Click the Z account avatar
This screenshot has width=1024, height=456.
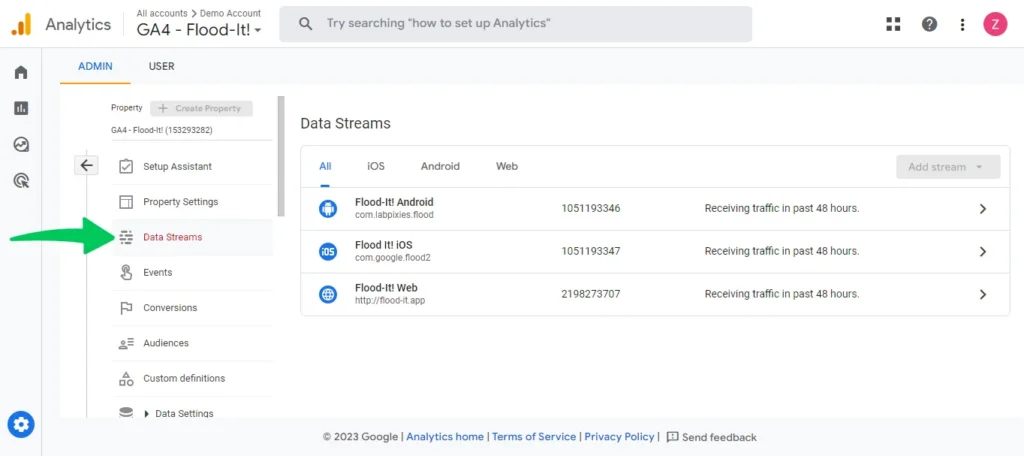pyautogui.click(x=995, y=24)
